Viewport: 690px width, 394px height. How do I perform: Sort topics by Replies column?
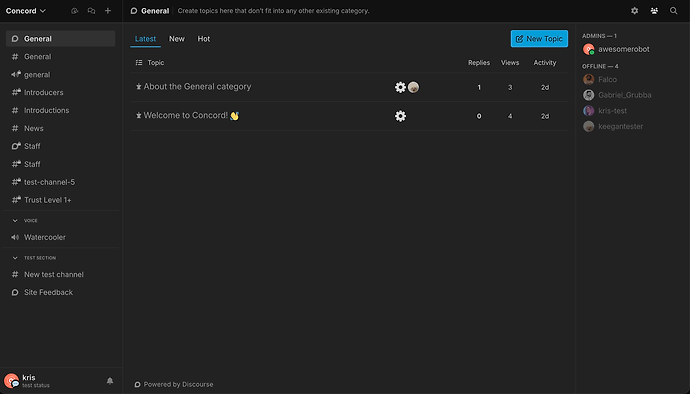tap(479, 63)
